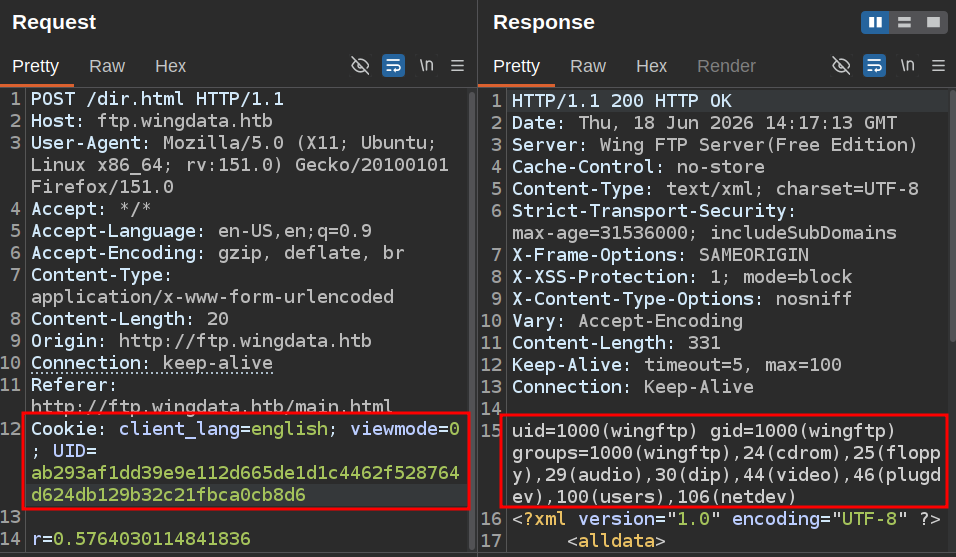956x557 pixels.
Task: Click the 'Cache-Control: no-store' header
Action: [x=638, y=166]
